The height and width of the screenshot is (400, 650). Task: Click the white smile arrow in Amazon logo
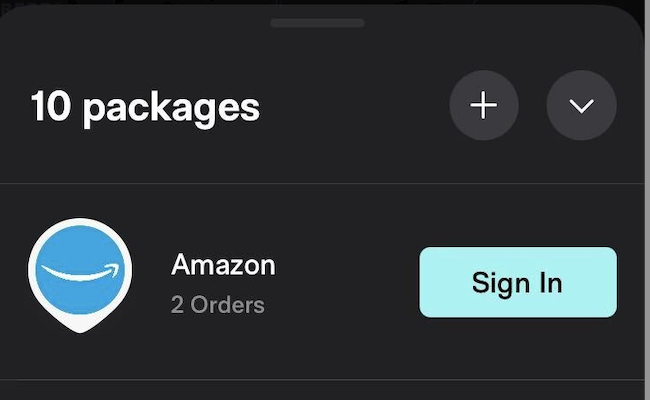pos(81,272)
